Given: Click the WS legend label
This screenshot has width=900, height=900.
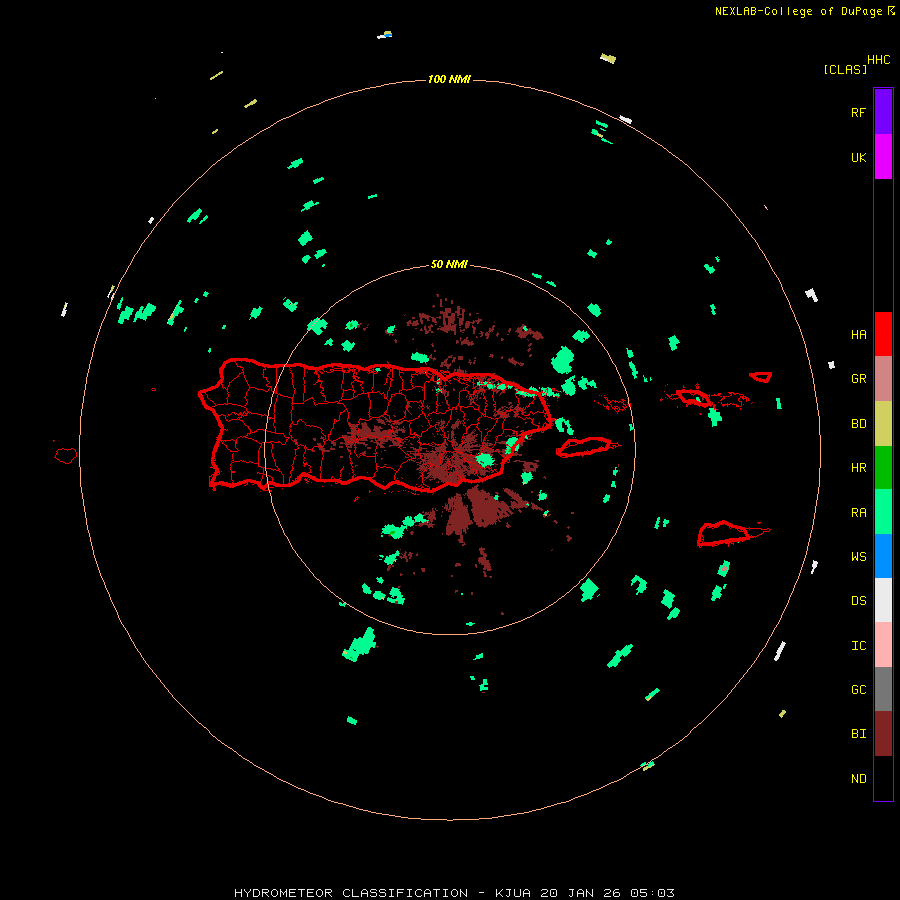Looking at the screenshot, I should 858,556.
